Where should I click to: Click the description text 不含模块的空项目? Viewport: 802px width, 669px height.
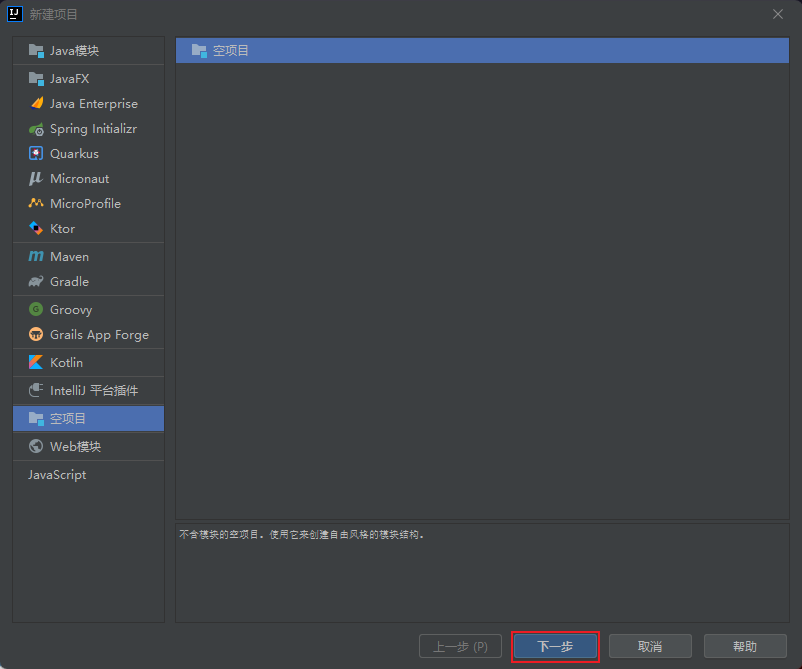[219, 534]
